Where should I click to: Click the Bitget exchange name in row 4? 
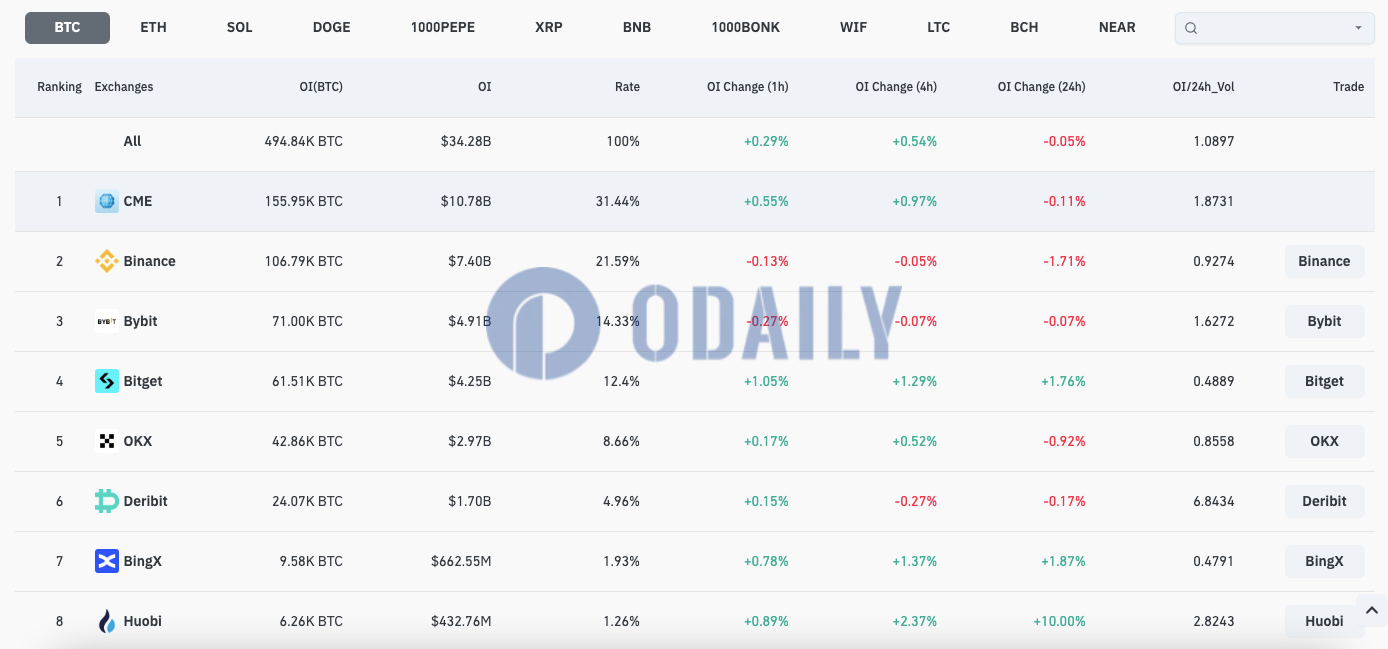point(143,381)
